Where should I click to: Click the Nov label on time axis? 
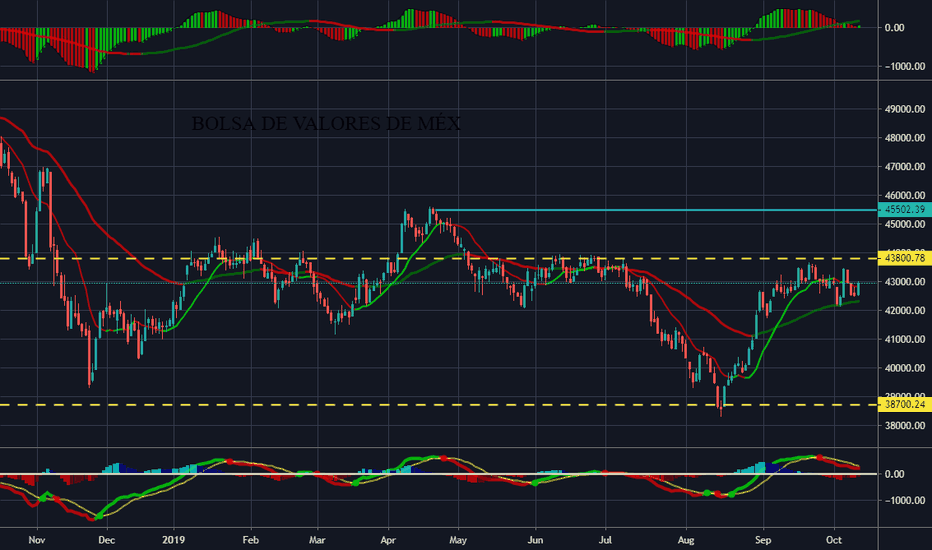(x=37, y=540)
